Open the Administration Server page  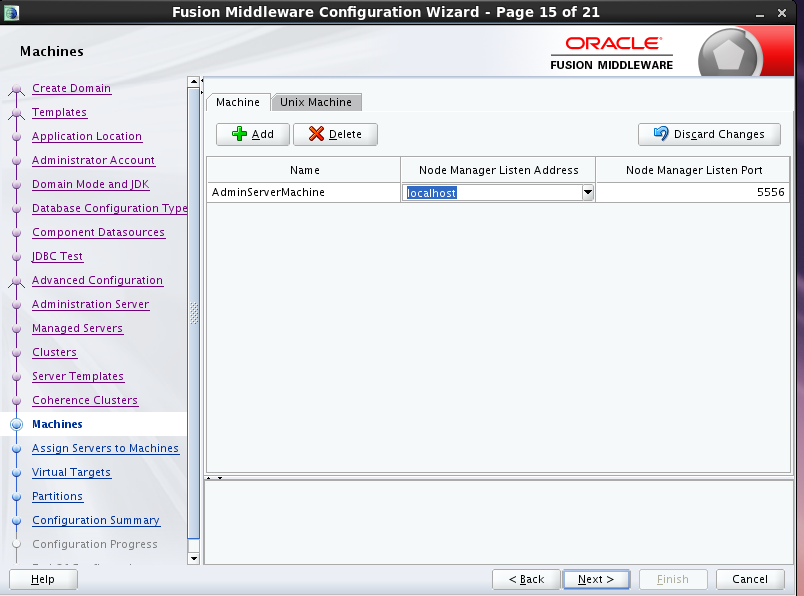pyautogui.click(x=90, y=304)
